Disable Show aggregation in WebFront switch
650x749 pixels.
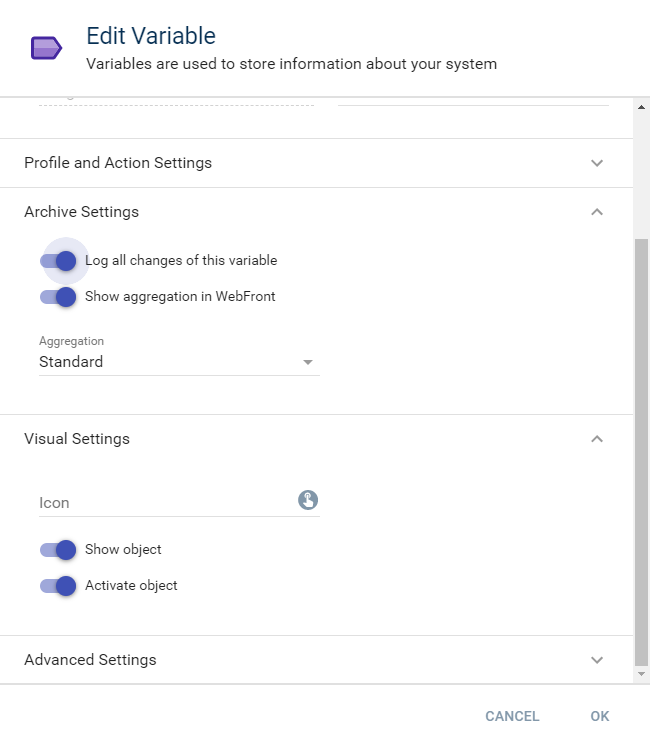[59, 297]
